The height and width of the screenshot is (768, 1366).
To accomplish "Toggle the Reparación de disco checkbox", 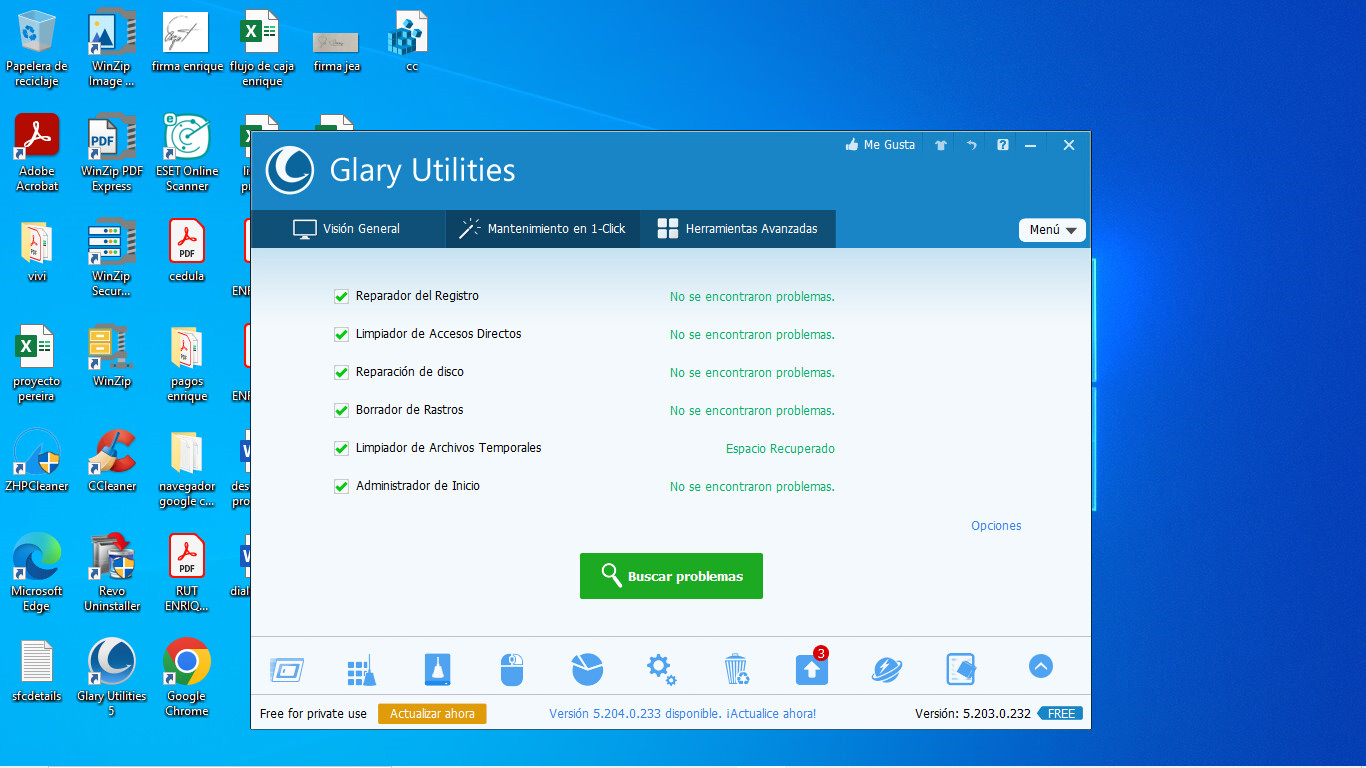I will tap(341, 372).
